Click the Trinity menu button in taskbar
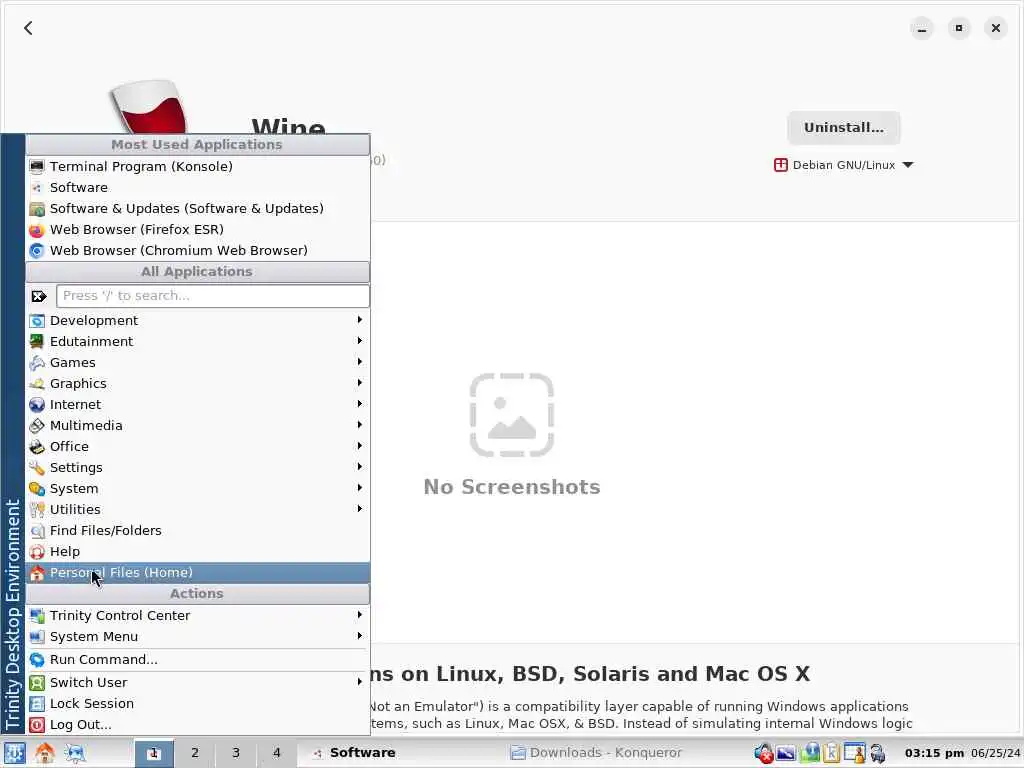 click(14, 753)
